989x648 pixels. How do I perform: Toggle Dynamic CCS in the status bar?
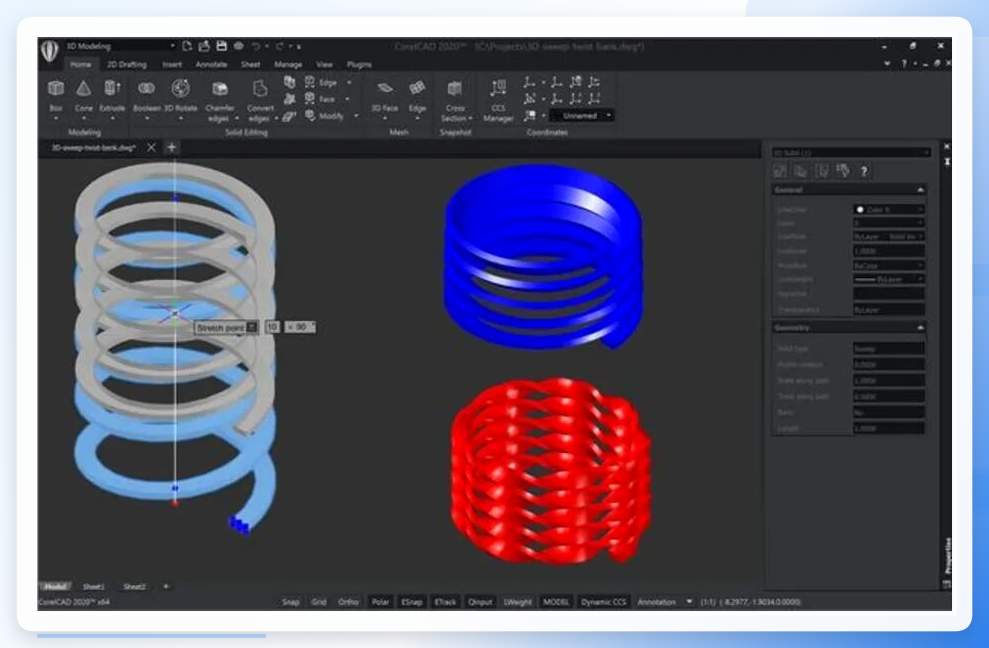click(604, 602)
